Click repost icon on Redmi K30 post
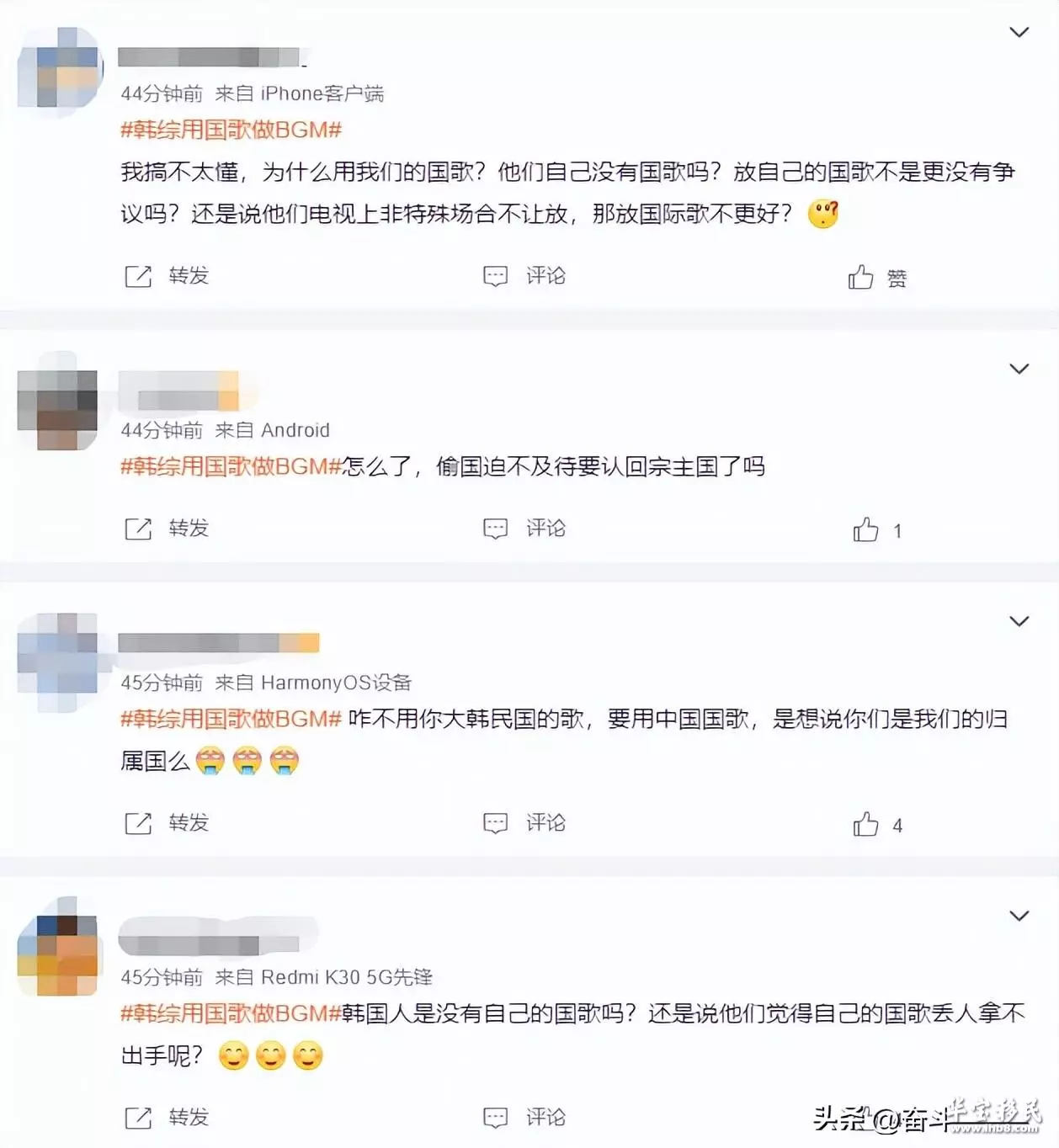 point(138,1118)
